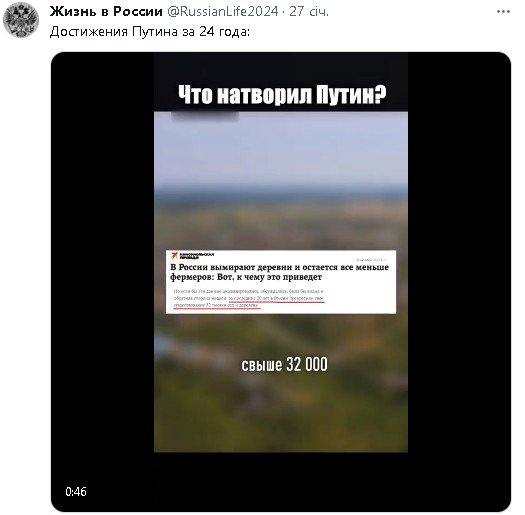Click the blurred watermark at the video's top-left
The width and height of the screenshot is (525, 515).
(x=205, y=116)
